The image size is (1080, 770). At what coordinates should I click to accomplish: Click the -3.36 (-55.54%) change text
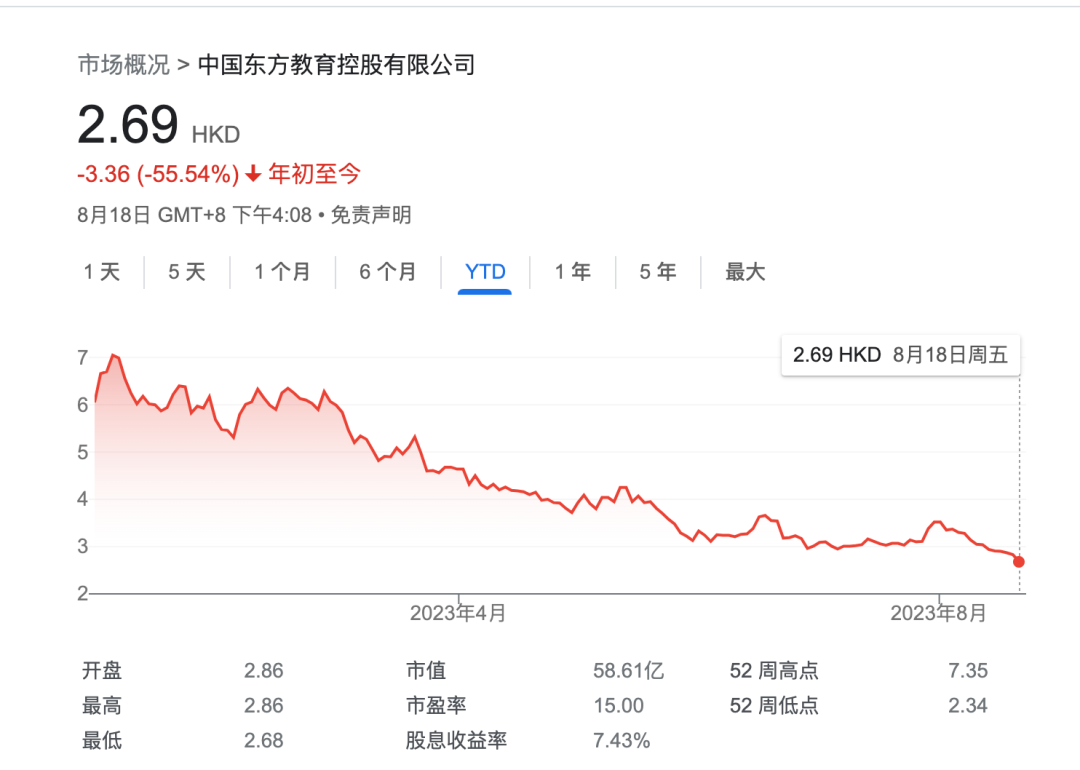click(158, 174)
